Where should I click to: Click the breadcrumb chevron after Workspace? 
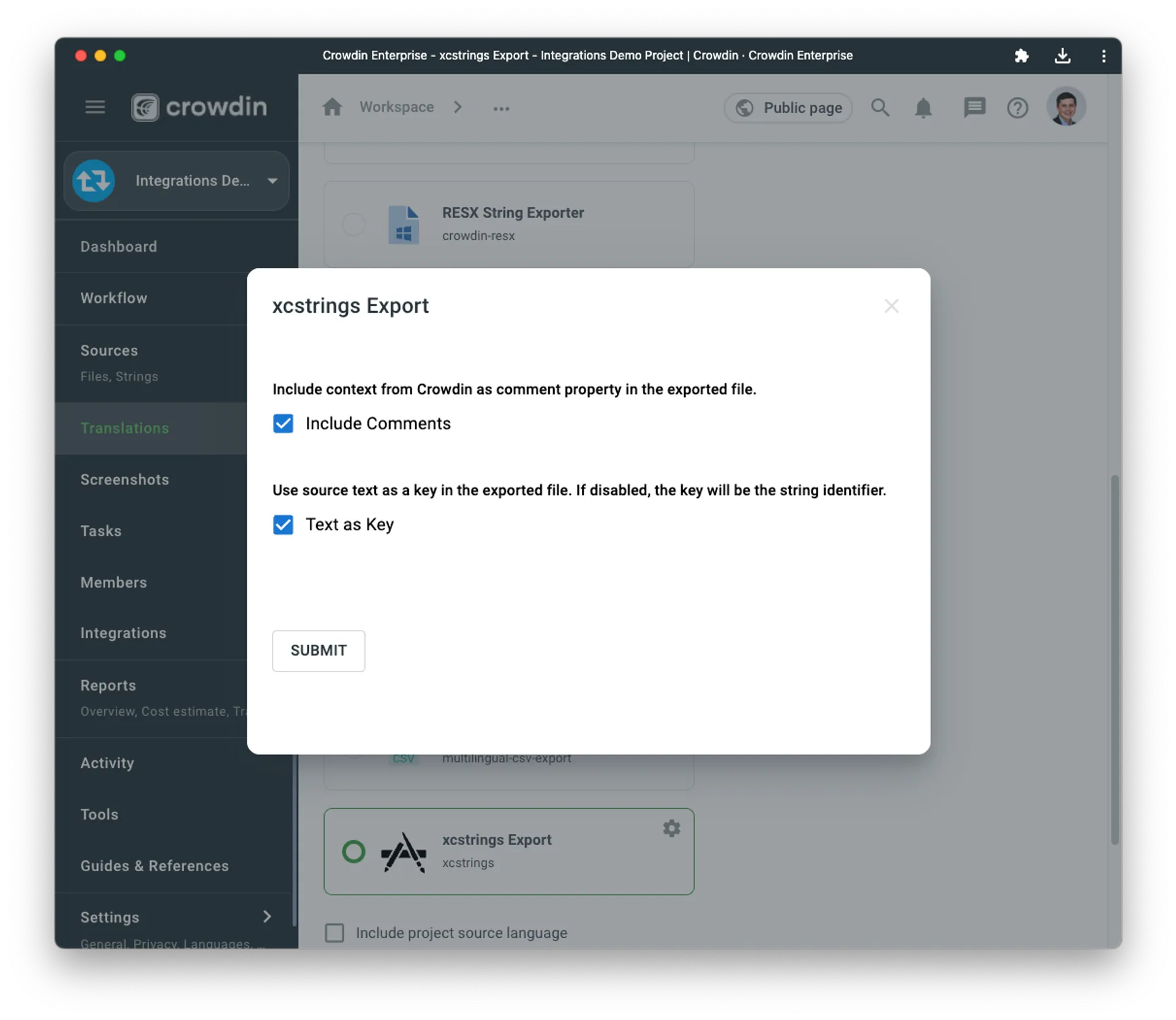click(458, 107)
